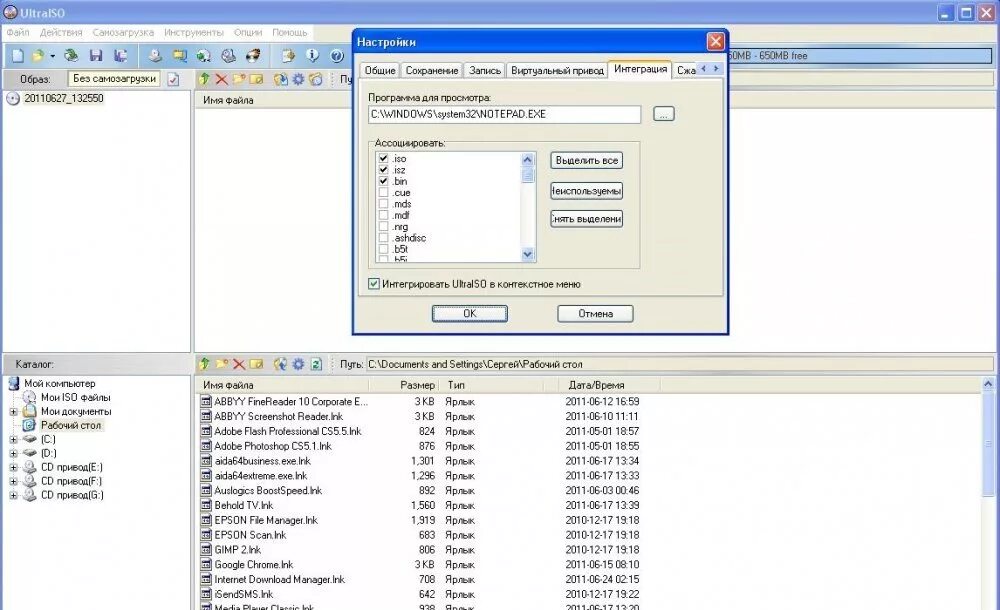The height and width of the screenshot is (610, 1000).
Task: Click the Снять выделение button
Action: (587, 219)
